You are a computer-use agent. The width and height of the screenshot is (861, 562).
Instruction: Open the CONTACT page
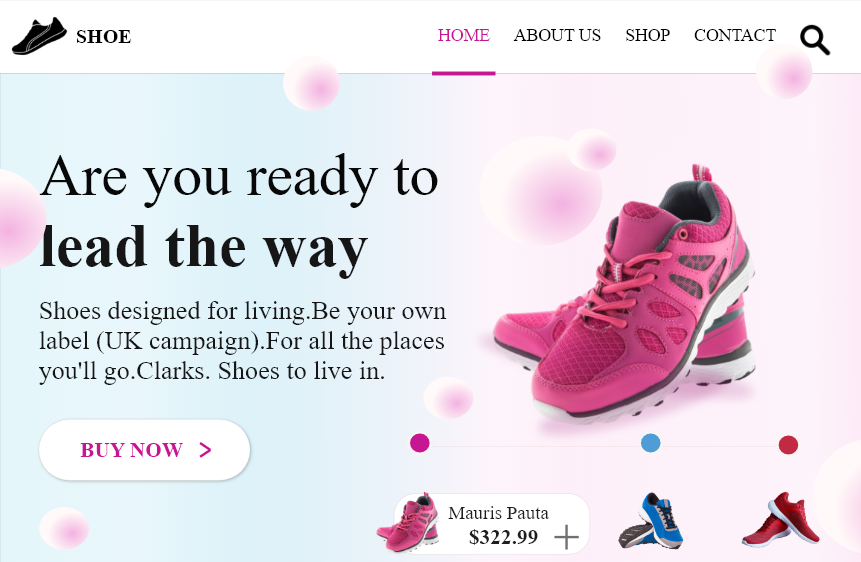click(x=735, y=35)
